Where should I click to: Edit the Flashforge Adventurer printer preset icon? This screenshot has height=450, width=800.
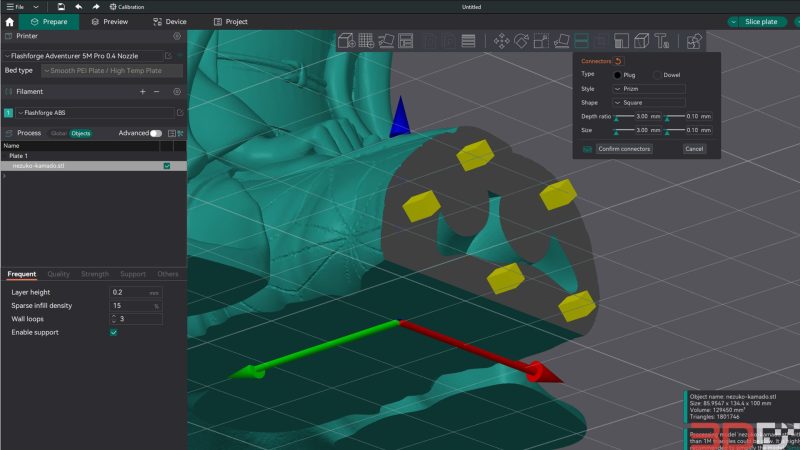pyautogui.click(x=168, y=56)
